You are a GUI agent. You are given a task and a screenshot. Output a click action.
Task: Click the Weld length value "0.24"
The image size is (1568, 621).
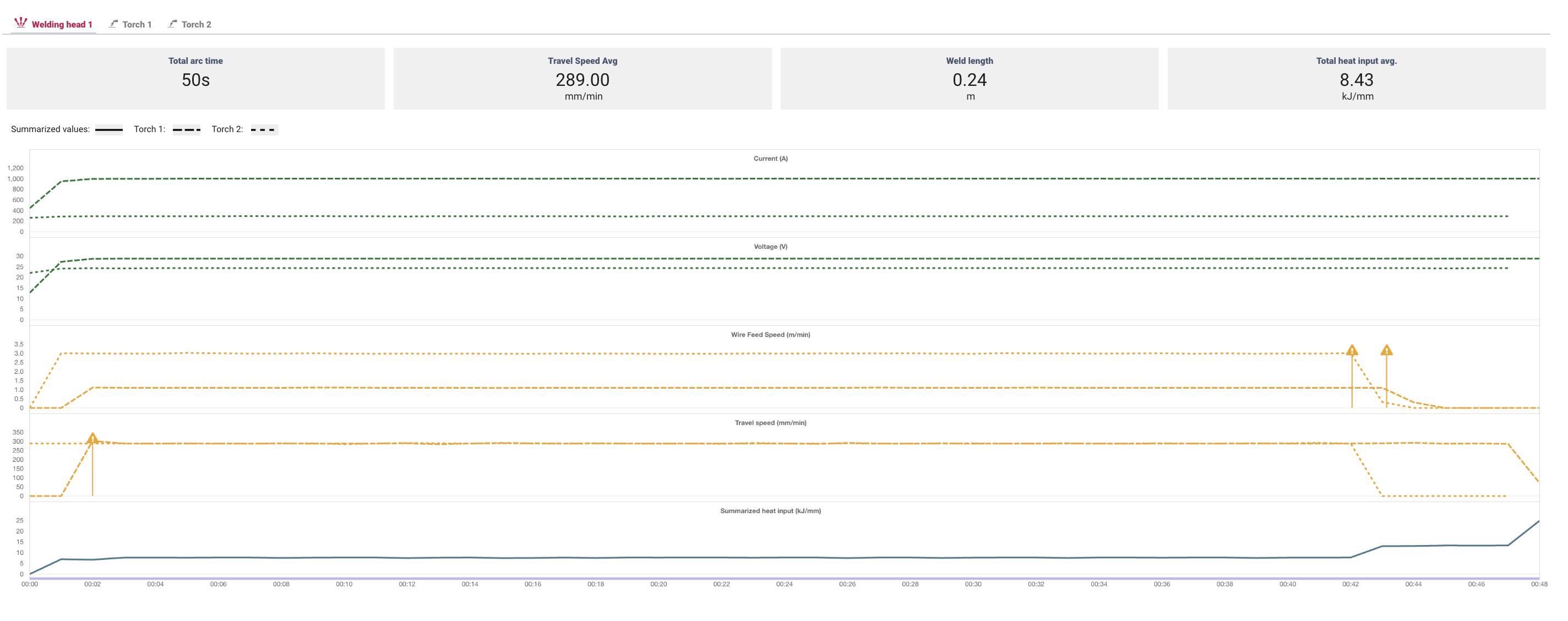point(970,80)
